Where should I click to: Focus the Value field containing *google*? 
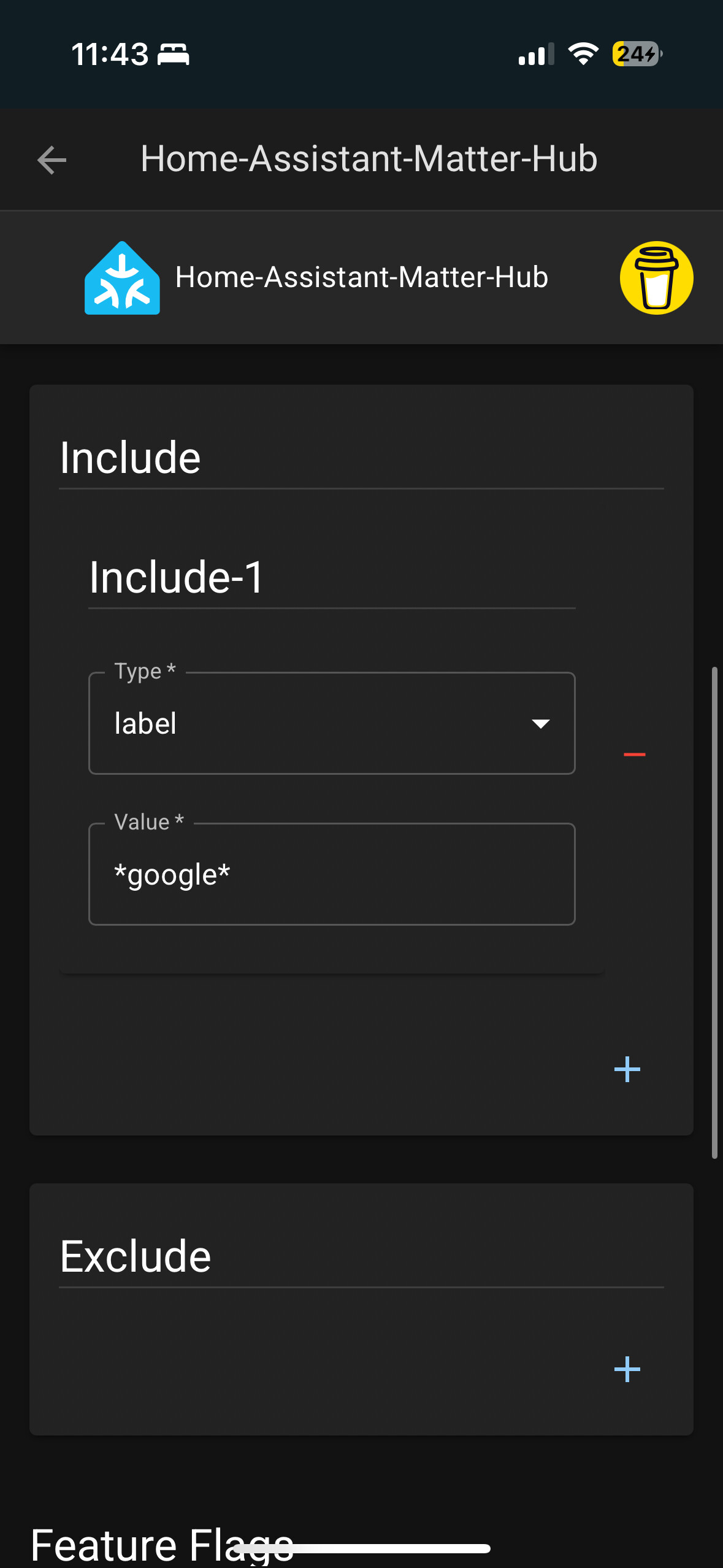(331, 874)
